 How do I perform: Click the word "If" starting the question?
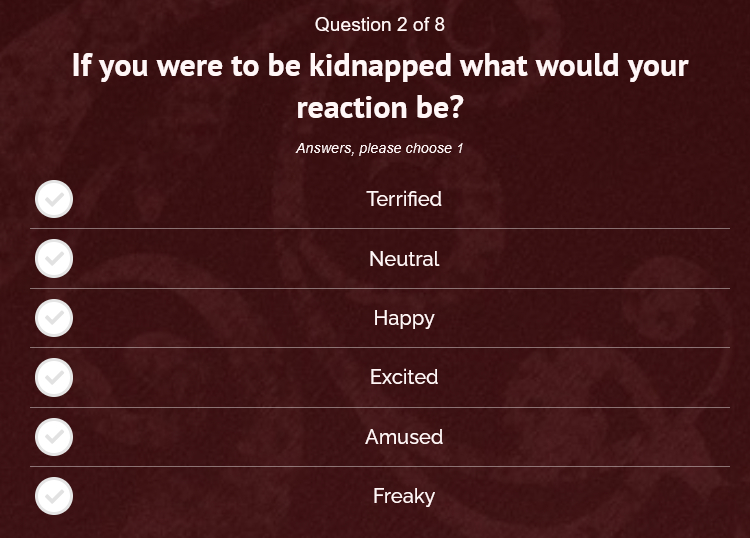coord(81,66)
